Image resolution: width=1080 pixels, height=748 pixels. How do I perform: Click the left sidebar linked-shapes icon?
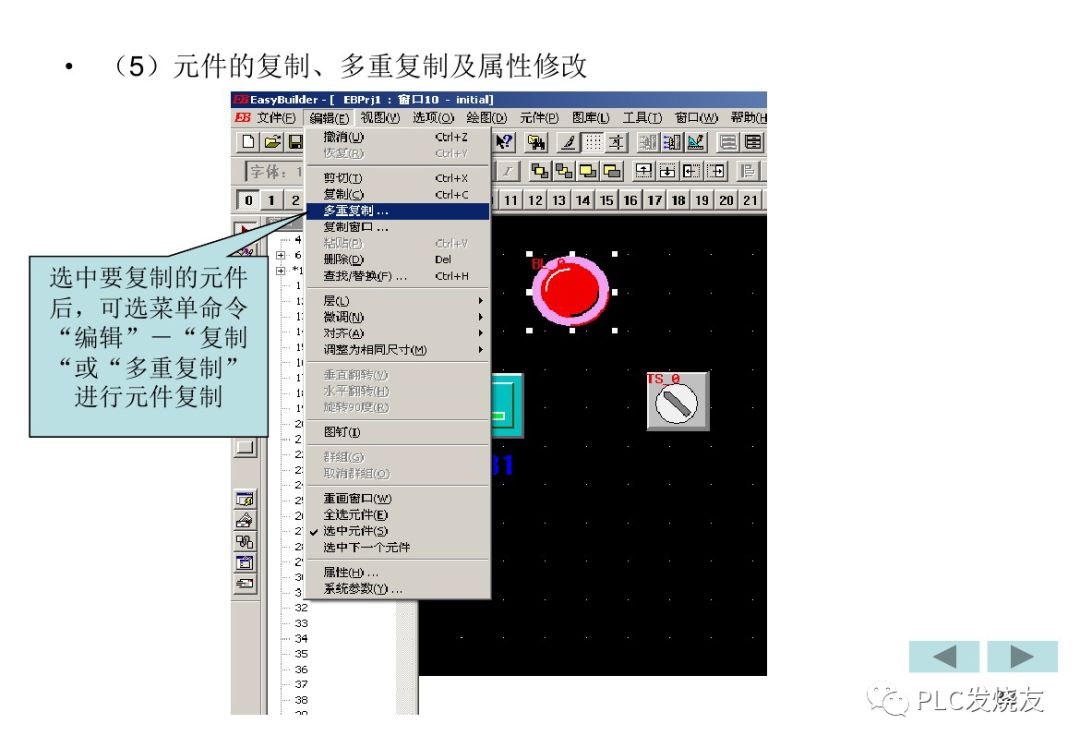[x=245, y=541]
